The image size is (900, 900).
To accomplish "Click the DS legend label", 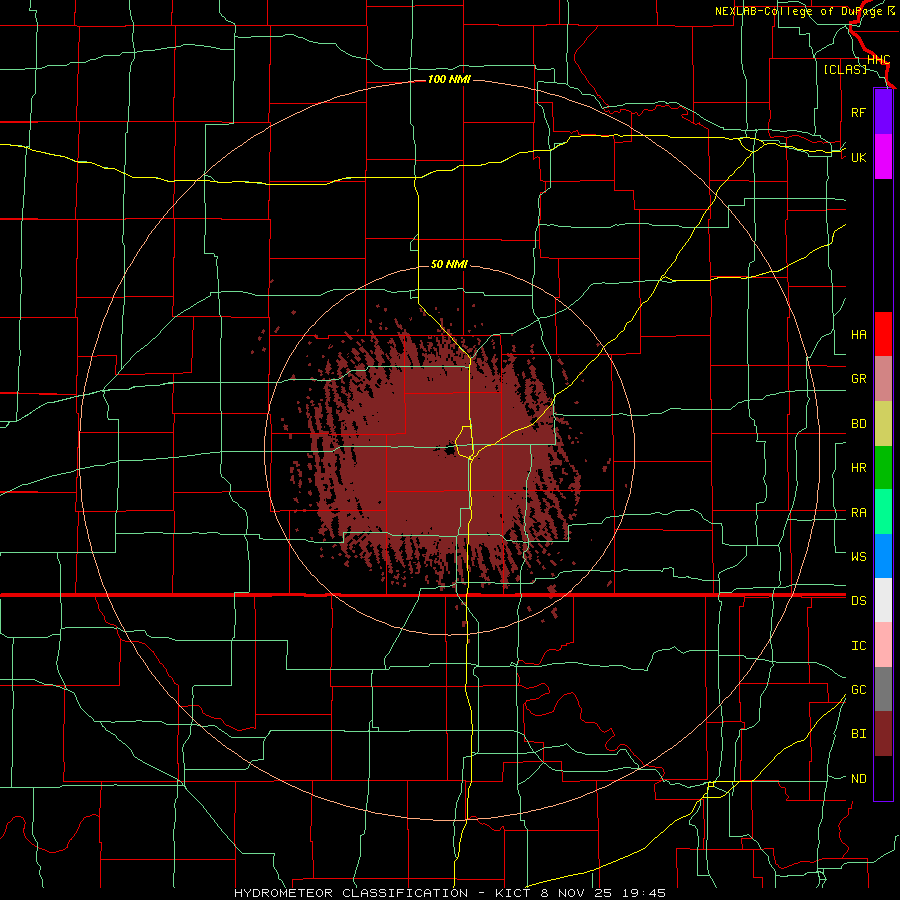I will tap(858, 600).
